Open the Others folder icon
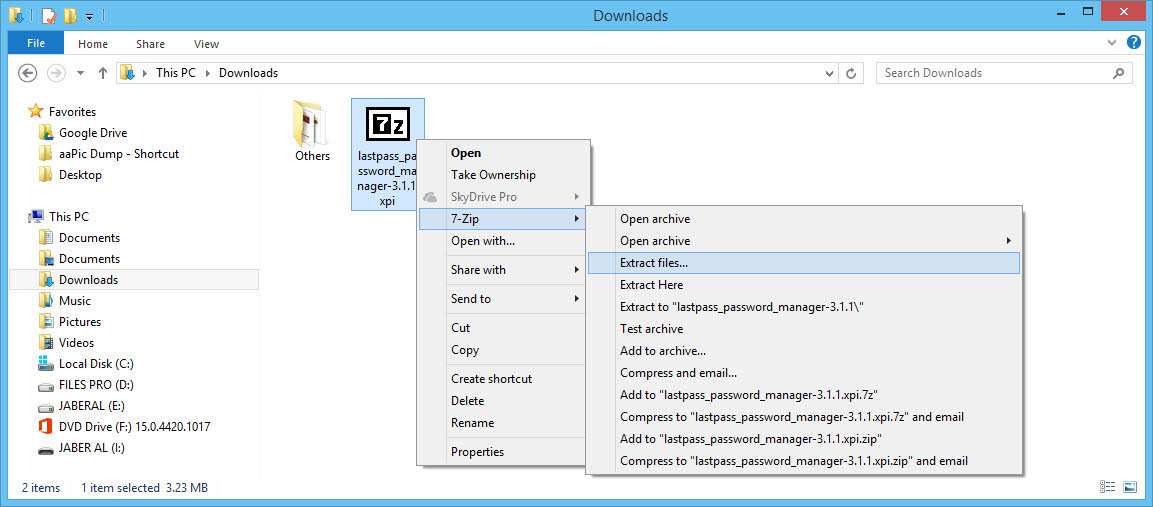The height and width of the screenshot is (507, 1153). (312, 122)
